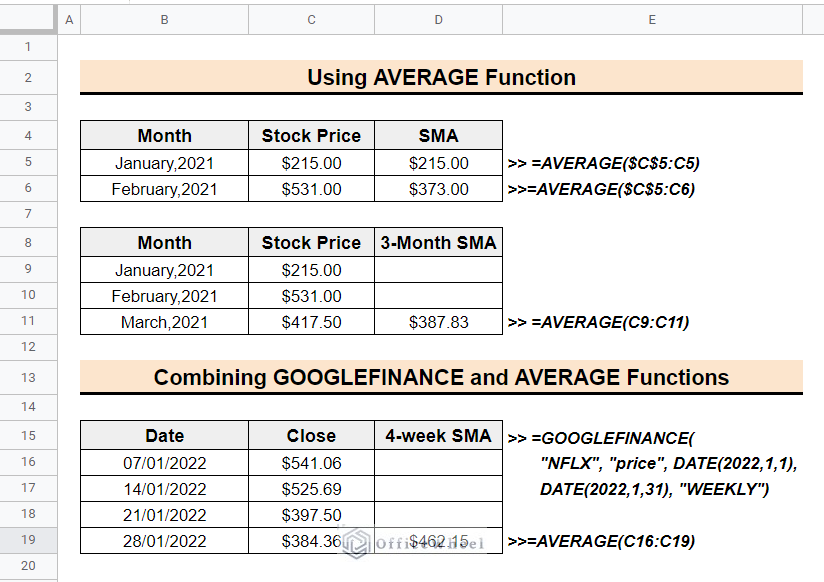Select the $525.69 close price
Screen dimensions: 824x582
point(312,489)
